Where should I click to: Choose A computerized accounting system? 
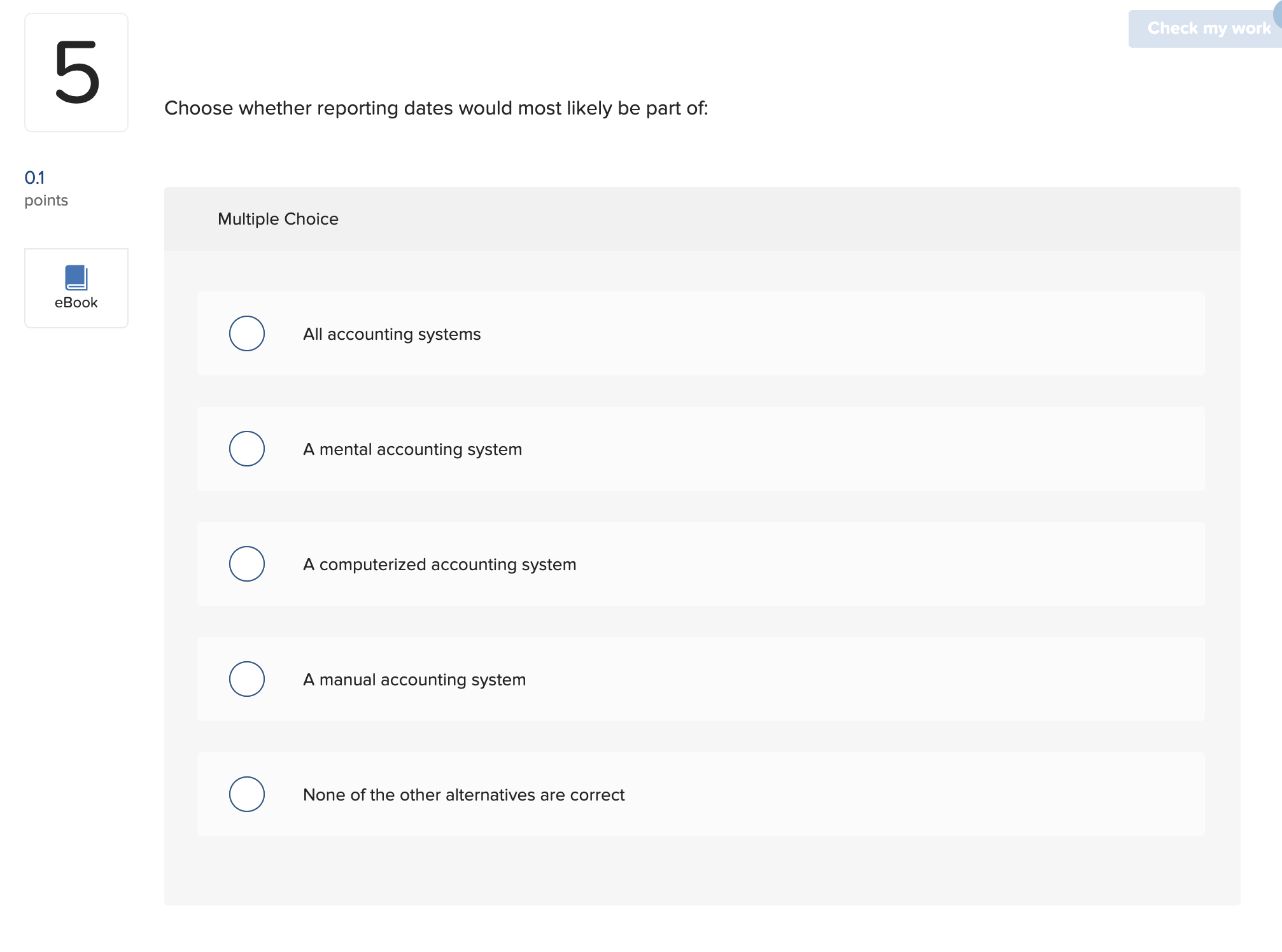(246, 564)
